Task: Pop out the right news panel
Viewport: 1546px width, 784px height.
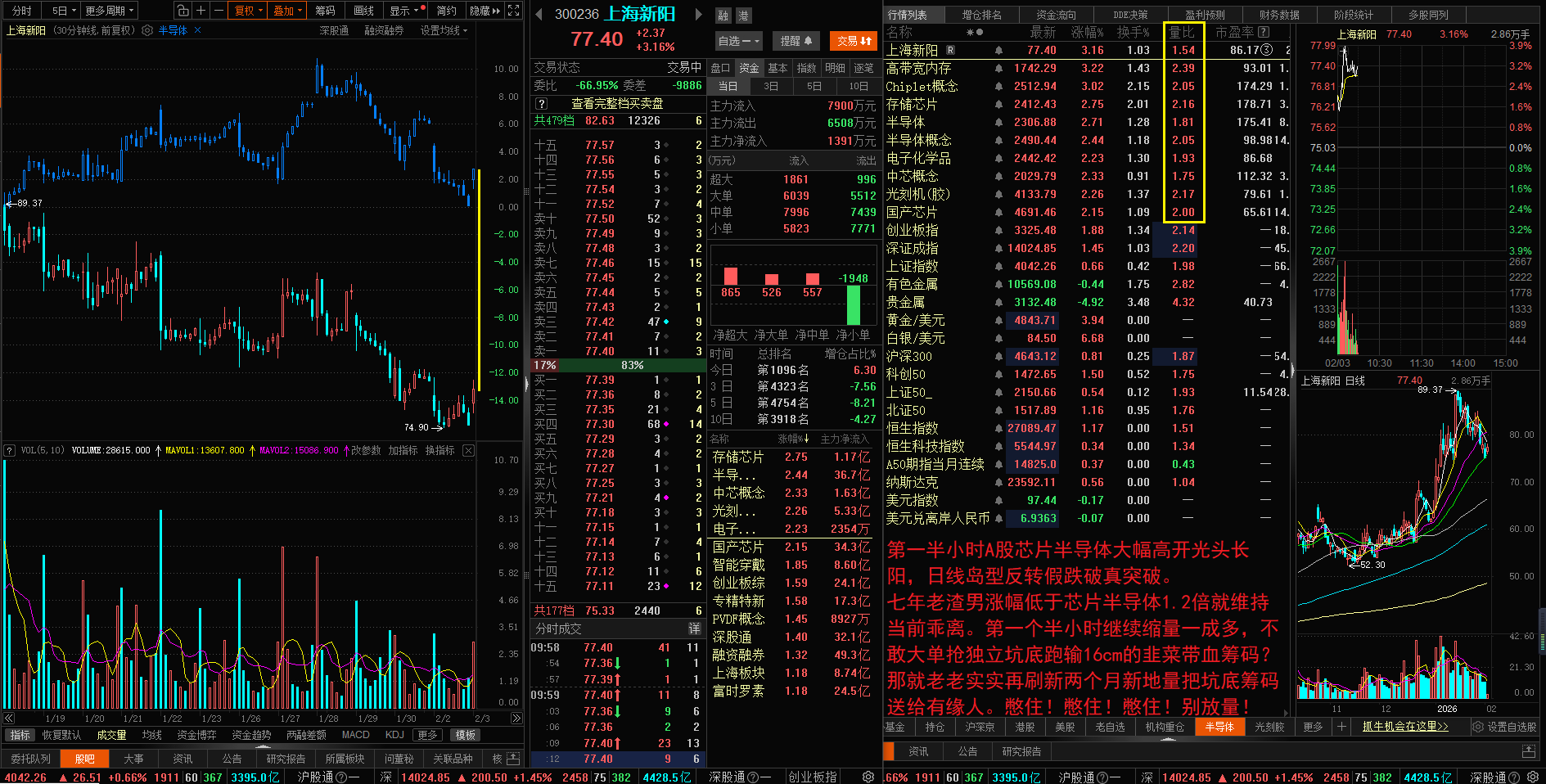Action: click(1529, 750)
